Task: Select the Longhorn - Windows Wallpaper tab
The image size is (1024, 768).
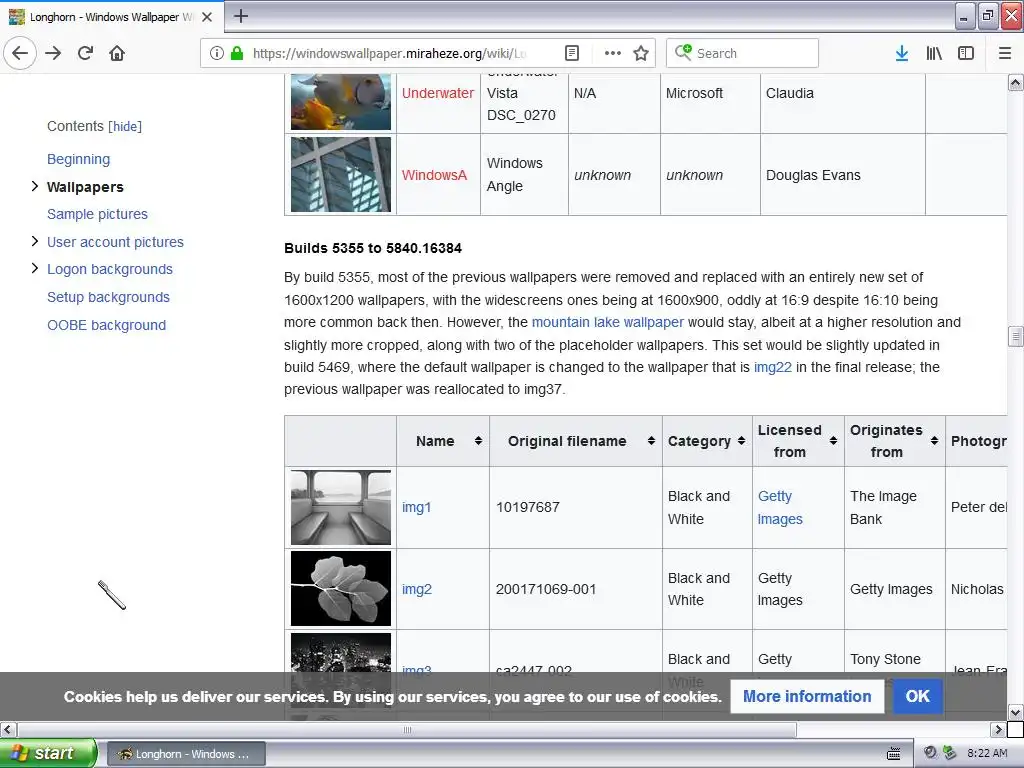Action: (111, 17)
